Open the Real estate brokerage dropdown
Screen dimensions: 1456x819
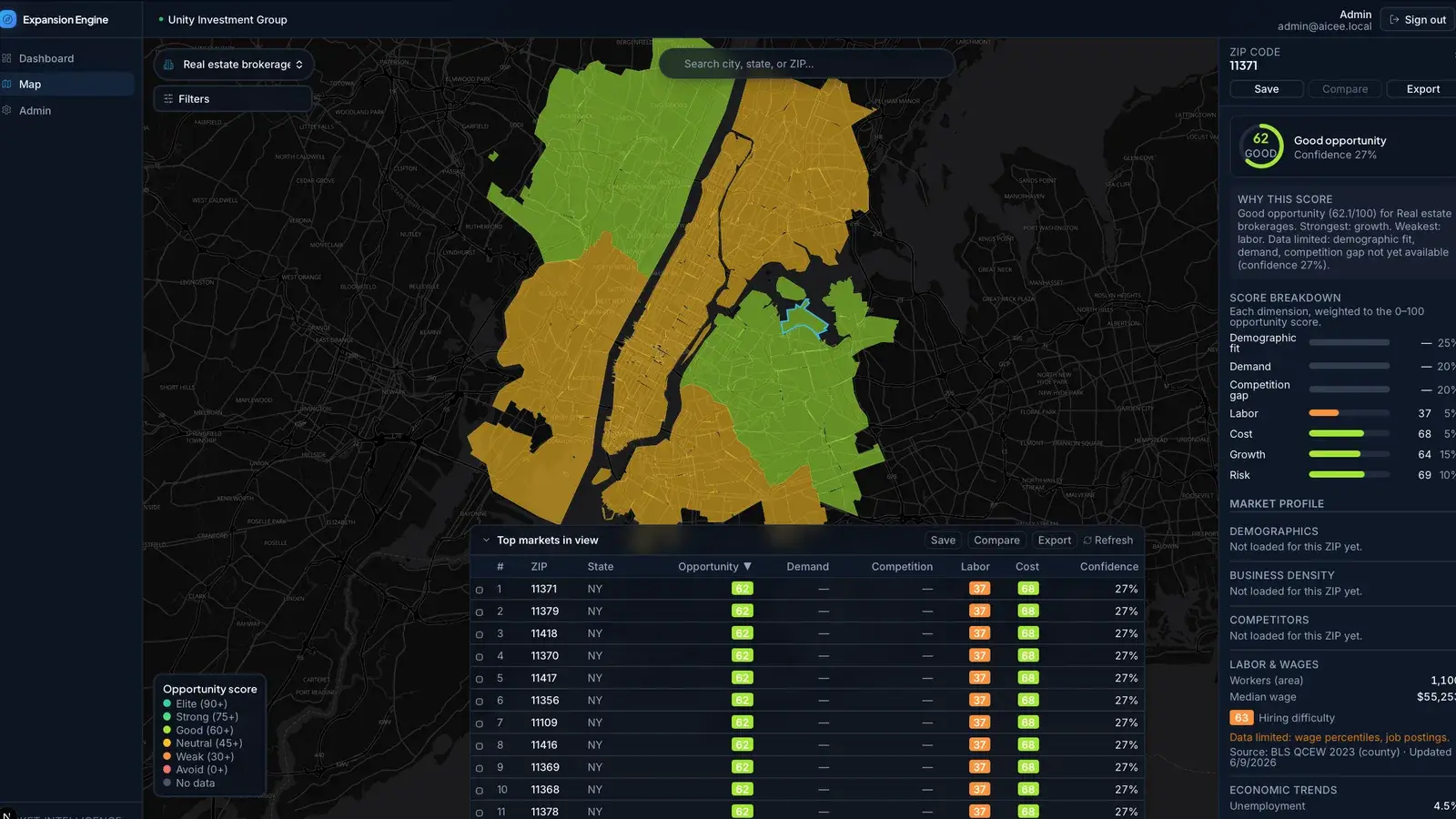(x=234, y=65)
